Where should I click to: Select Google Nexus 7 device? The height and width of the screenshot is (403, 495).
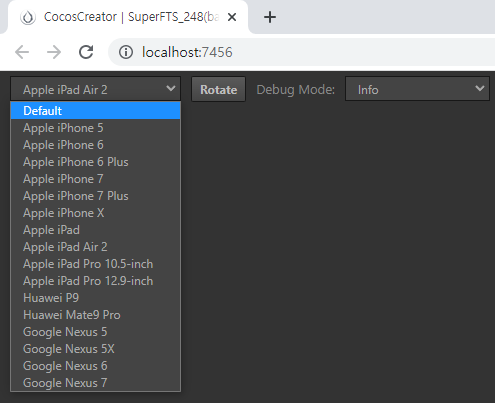point(96,383)
